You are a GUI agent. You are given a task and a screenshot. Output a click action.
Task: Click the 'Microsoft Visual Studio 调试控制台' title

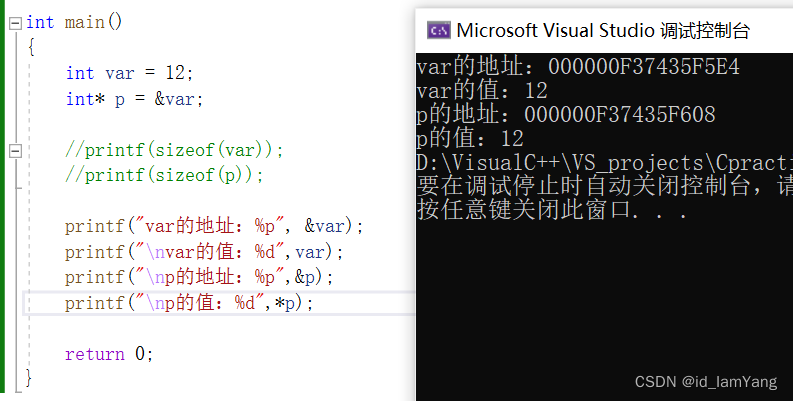[603, 30]
